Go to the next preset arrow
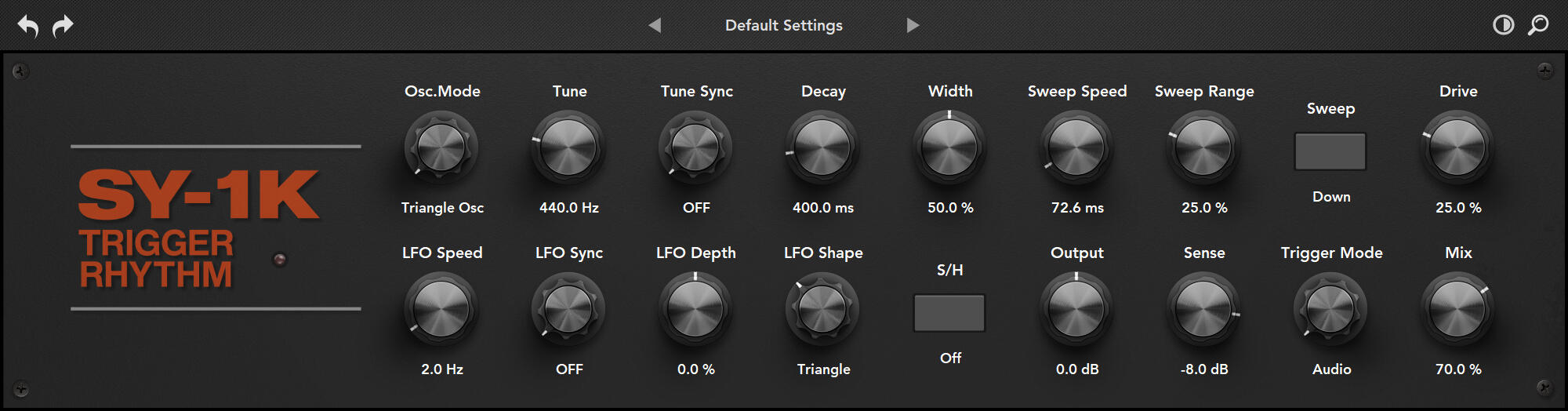Image resolution: width=1568 pixels, height=411 pixels. pyautogui.click(x=913, y=25)
